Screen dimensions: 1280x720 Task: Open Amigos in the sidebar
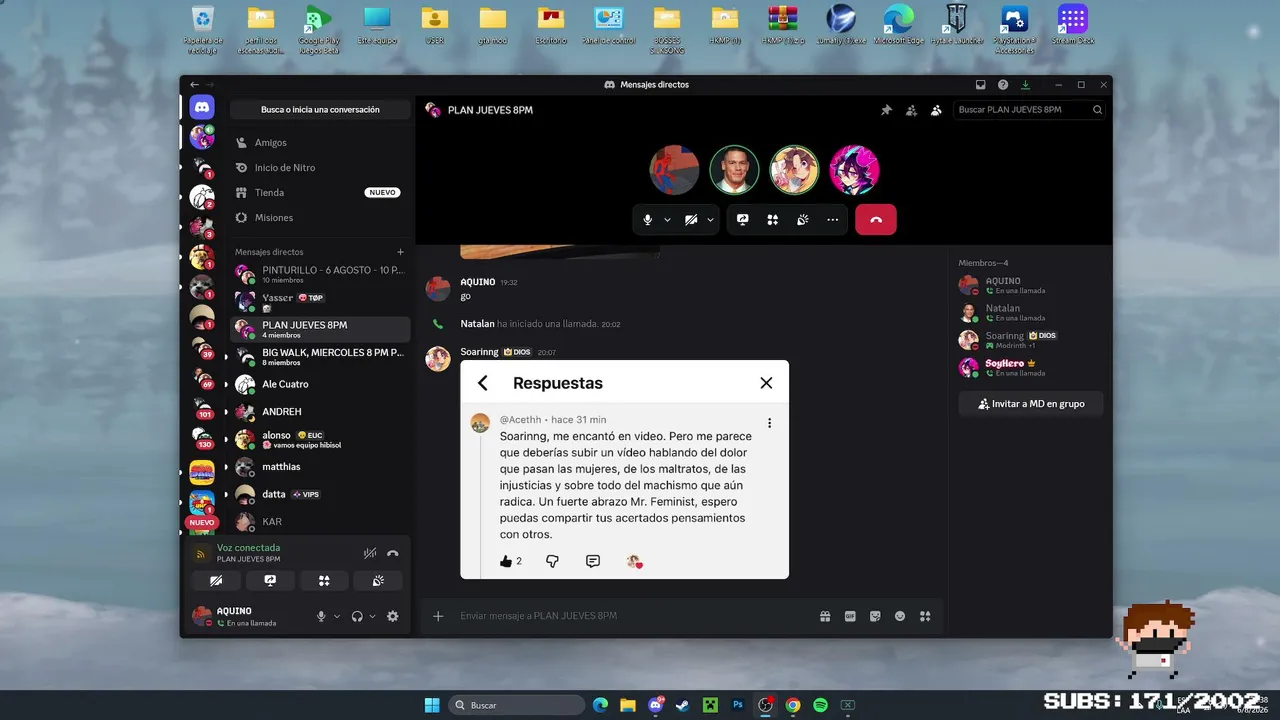click(320, 143)
